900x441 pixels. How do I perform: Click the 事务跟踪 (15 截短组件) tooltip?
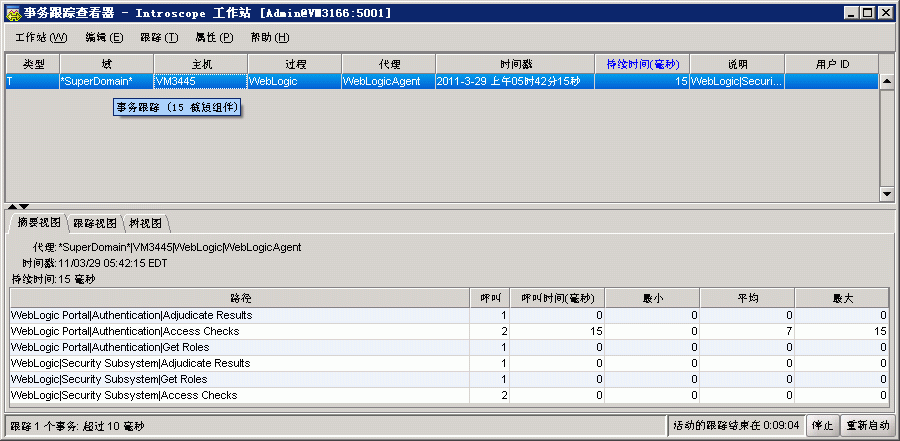click(176, 107)
